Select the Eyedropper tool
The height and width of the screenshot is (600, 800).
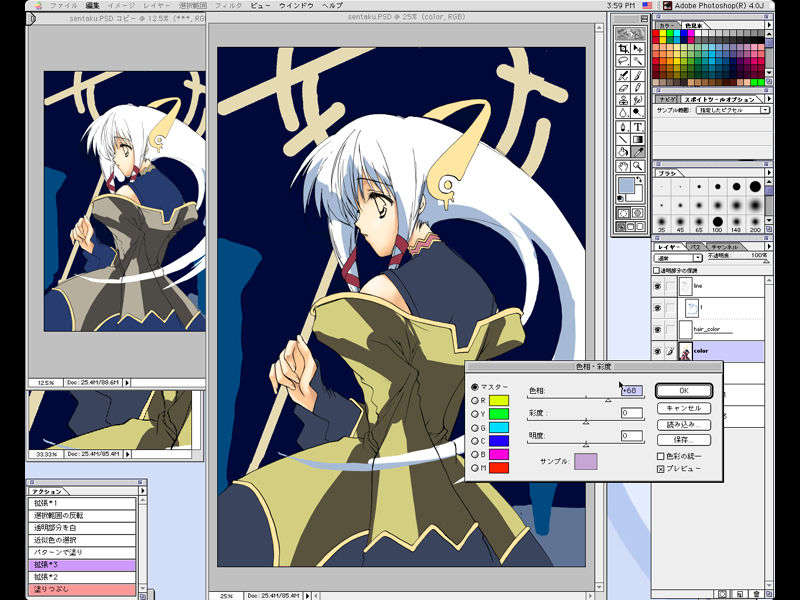click(x=638, y=152)
